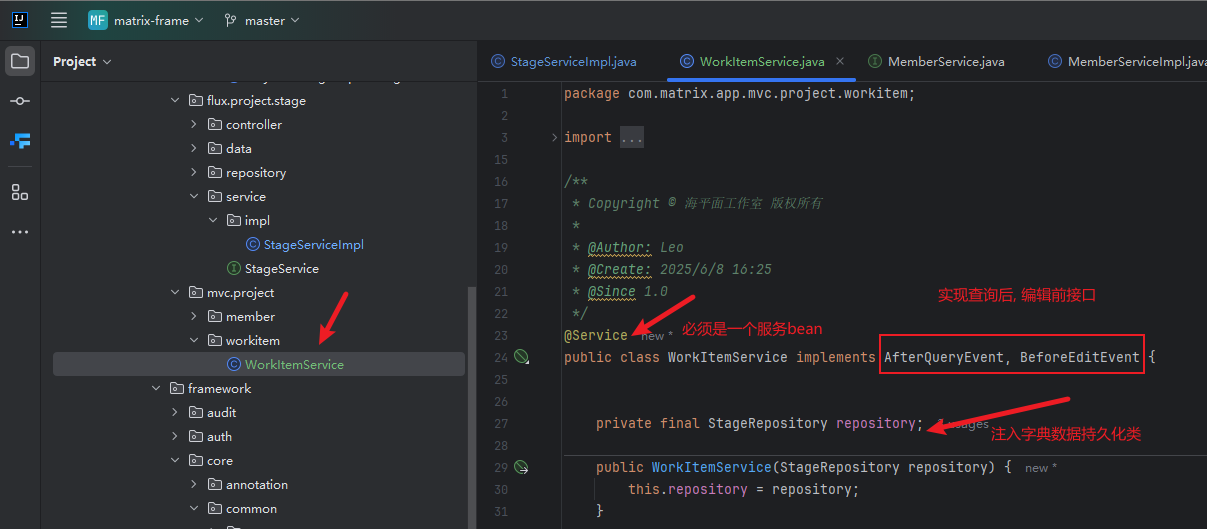Collapse the framework folder

coord(156,389)
